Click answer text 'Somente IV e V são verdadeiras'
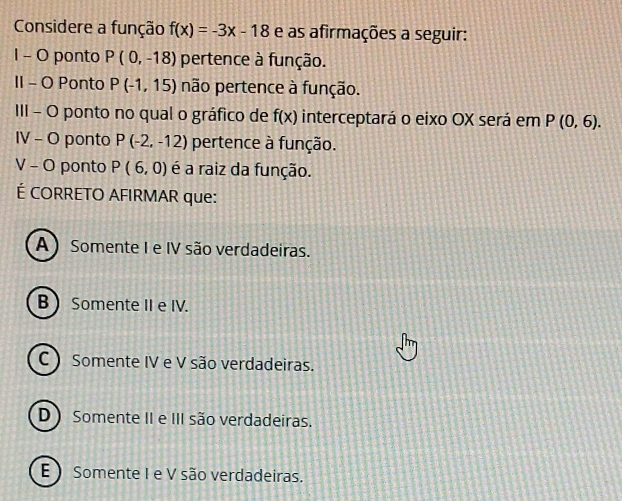This screenshot has height=501, width=622. (193, 362)
